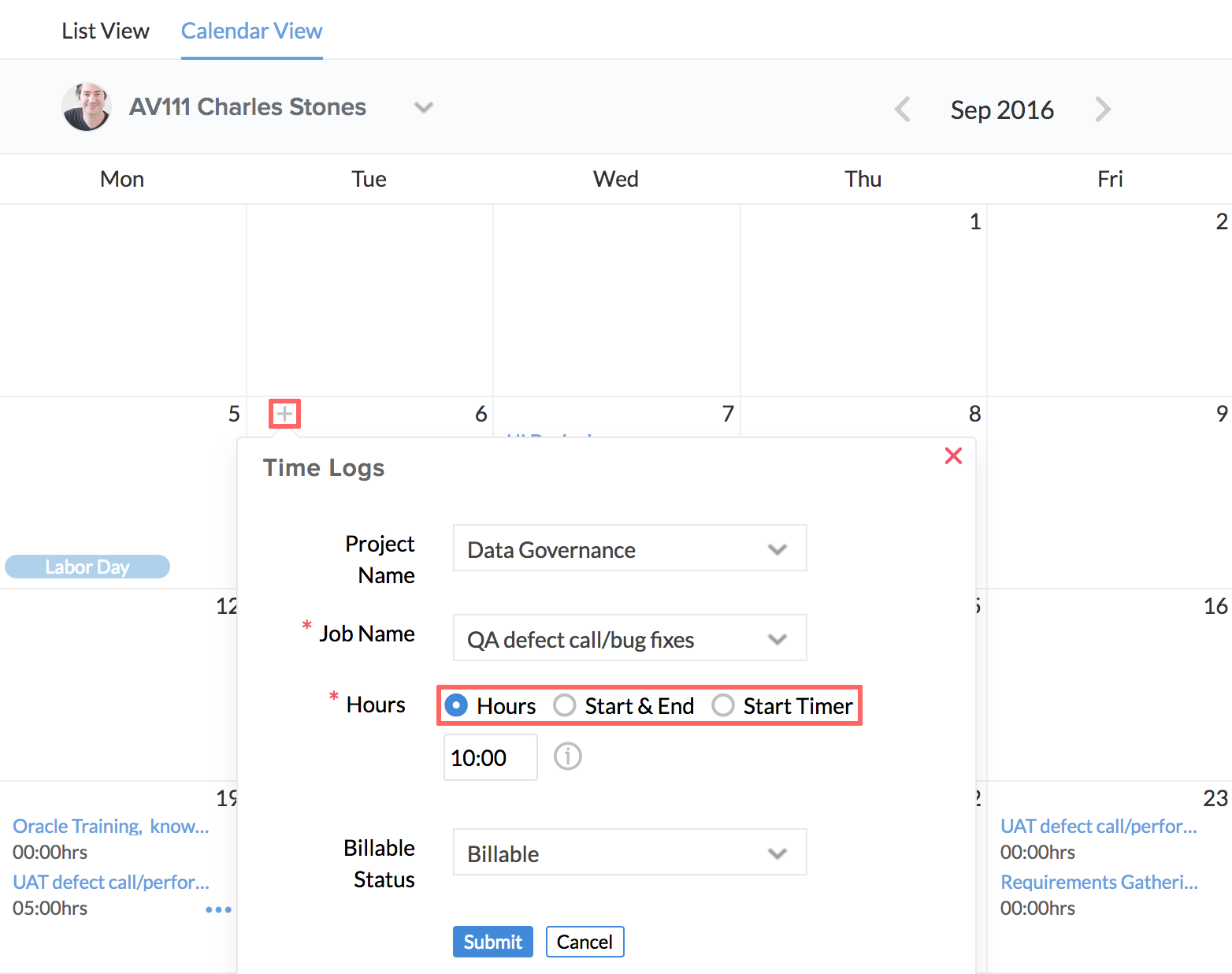Select the Start Timer radio option
Screen dimensions: 1232x974
(x=723, y=705)
